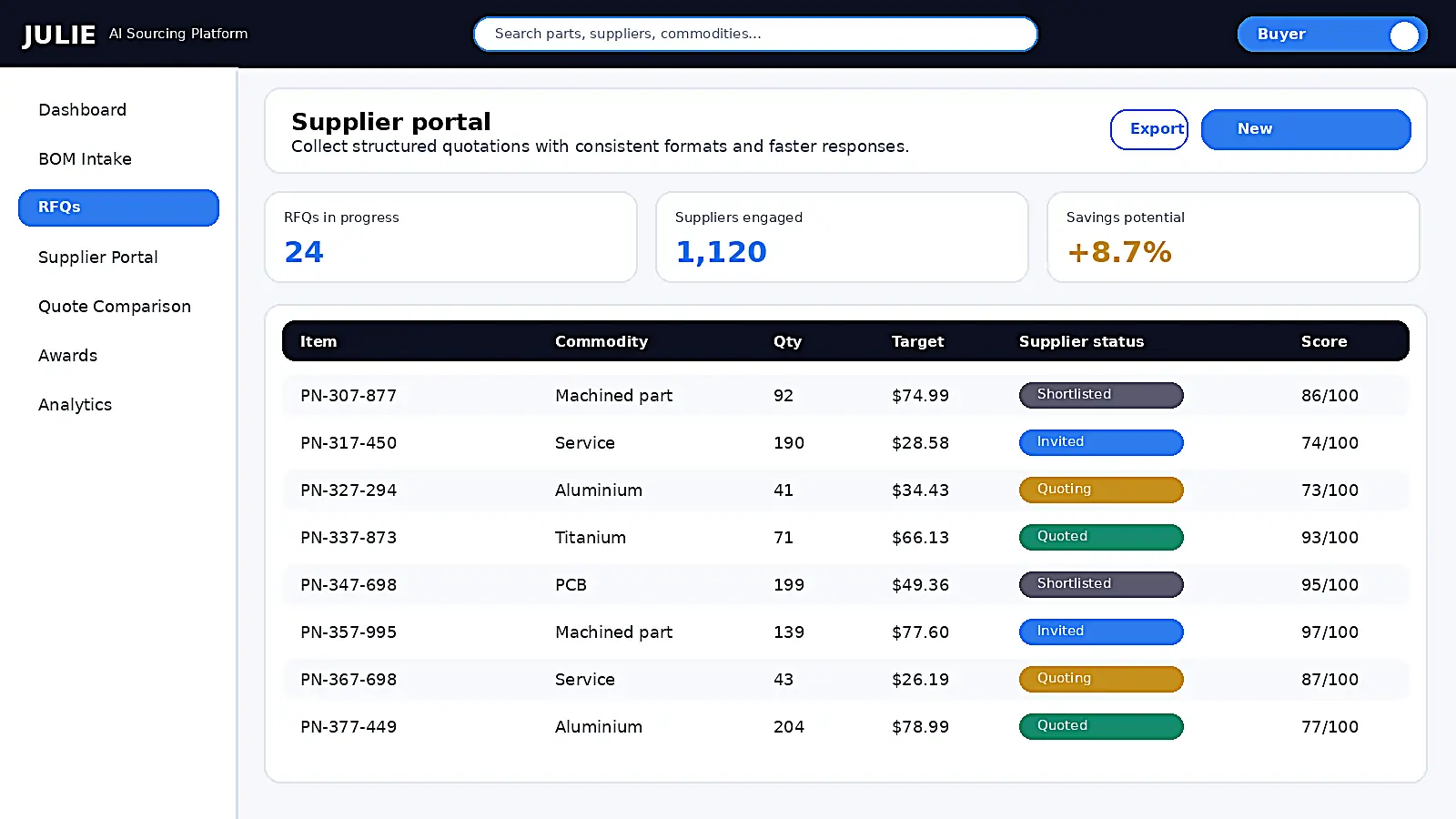
Task: Toggle the Buyer role switch
Action: coord(1331,34)
